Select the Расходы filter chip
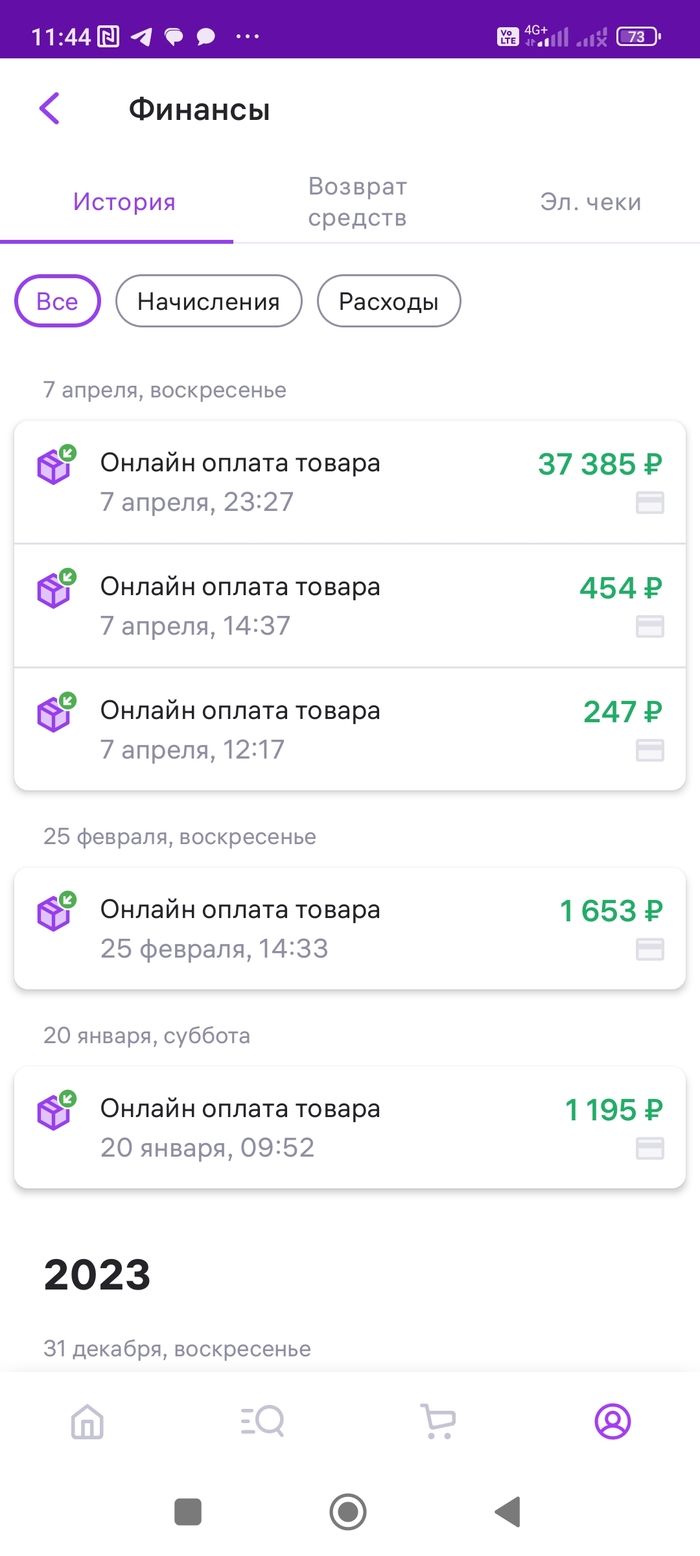Screen dimensions: 700x1556 tap(388, 301)
